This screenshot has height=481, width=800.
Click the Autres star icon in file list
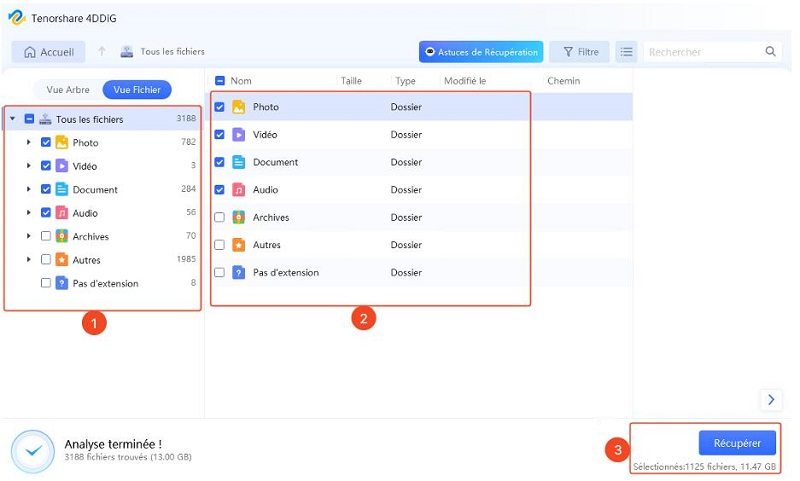[239, 245]
